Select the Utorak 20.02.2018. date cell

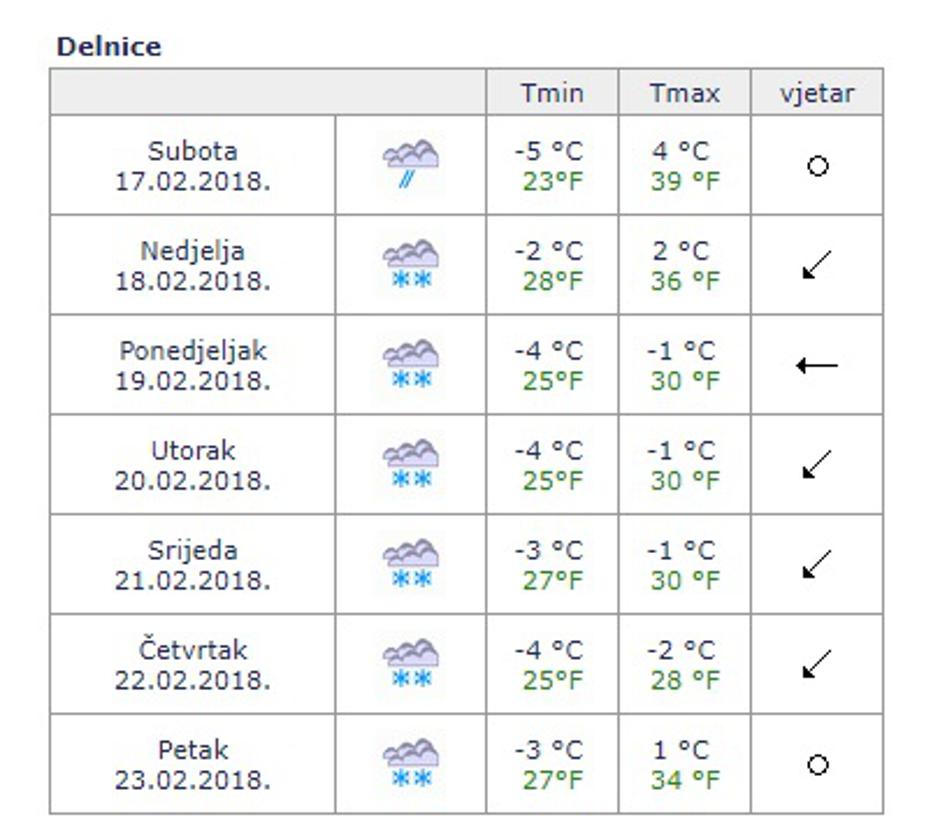point(193,465)
